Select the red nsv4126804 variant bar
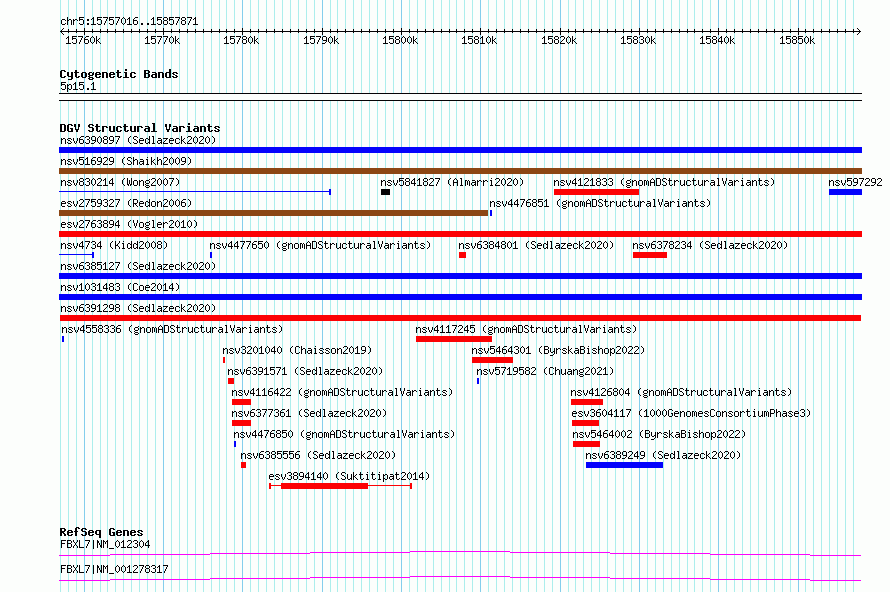Viewport: 890px width, 592px height. coord(587,402)
